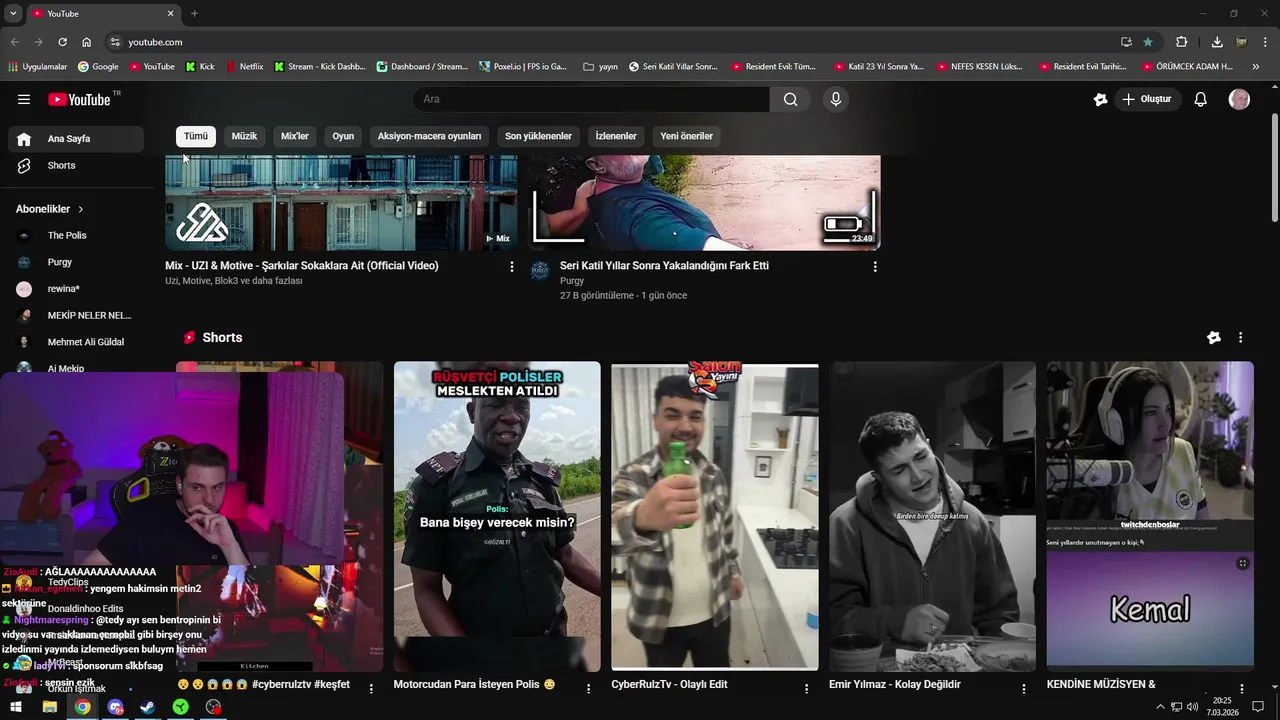The height and width of the screenshot is (720, 1280).
Task: Open MEKİP NELER NEL... subscription
Action: 76,315
